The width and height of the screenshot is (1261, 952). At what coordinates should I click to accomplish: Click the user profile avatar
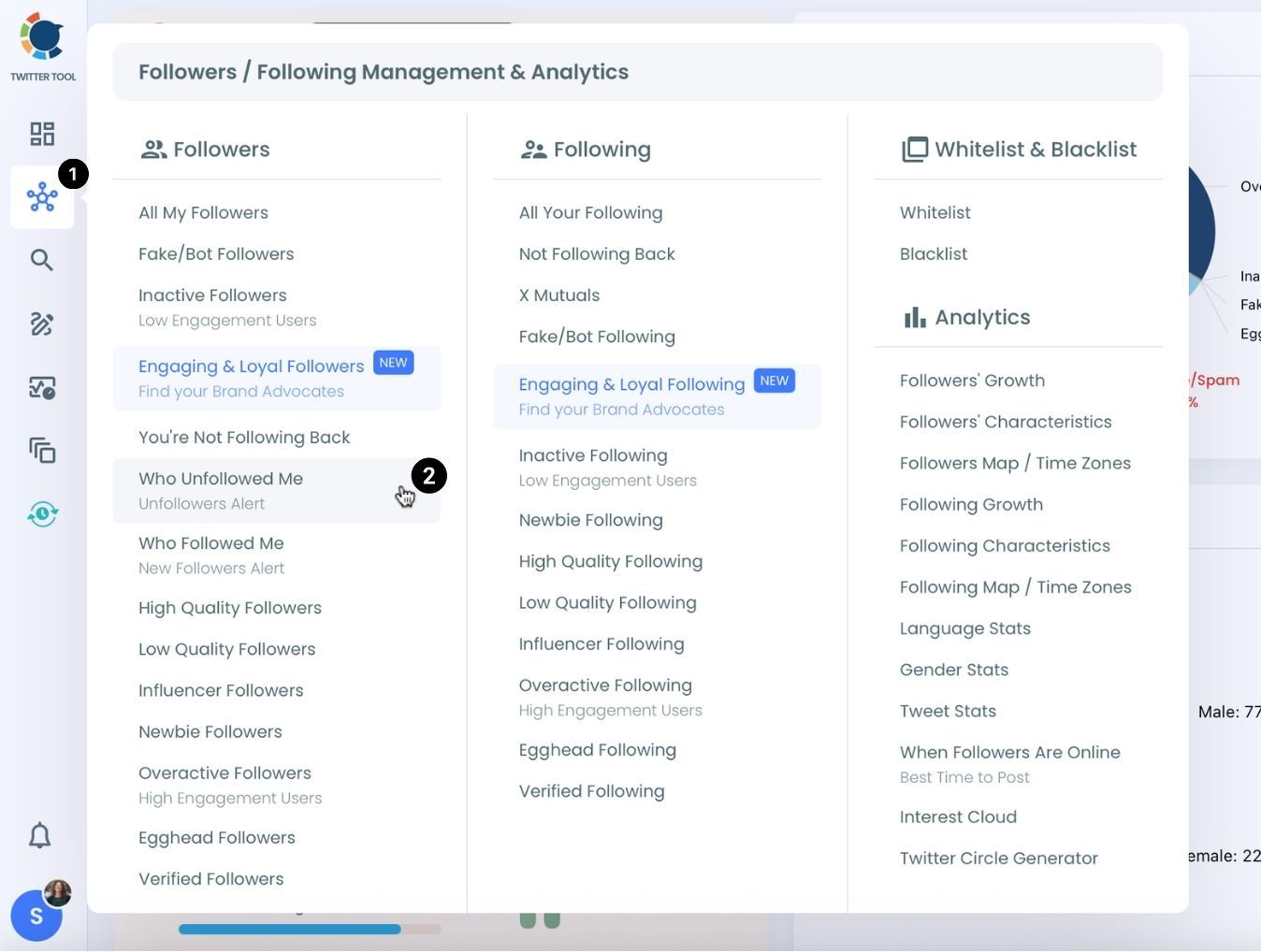37,914
